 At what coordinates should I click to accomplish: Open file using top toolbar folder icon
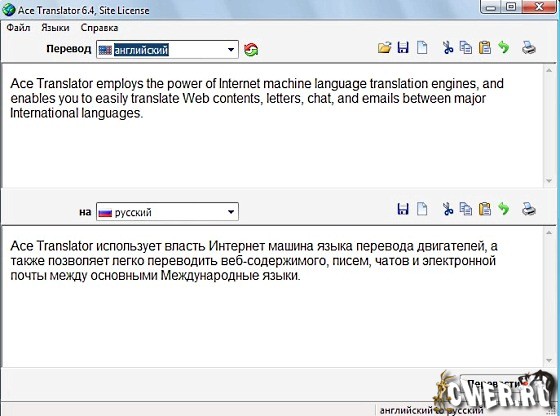coord(384,47)
